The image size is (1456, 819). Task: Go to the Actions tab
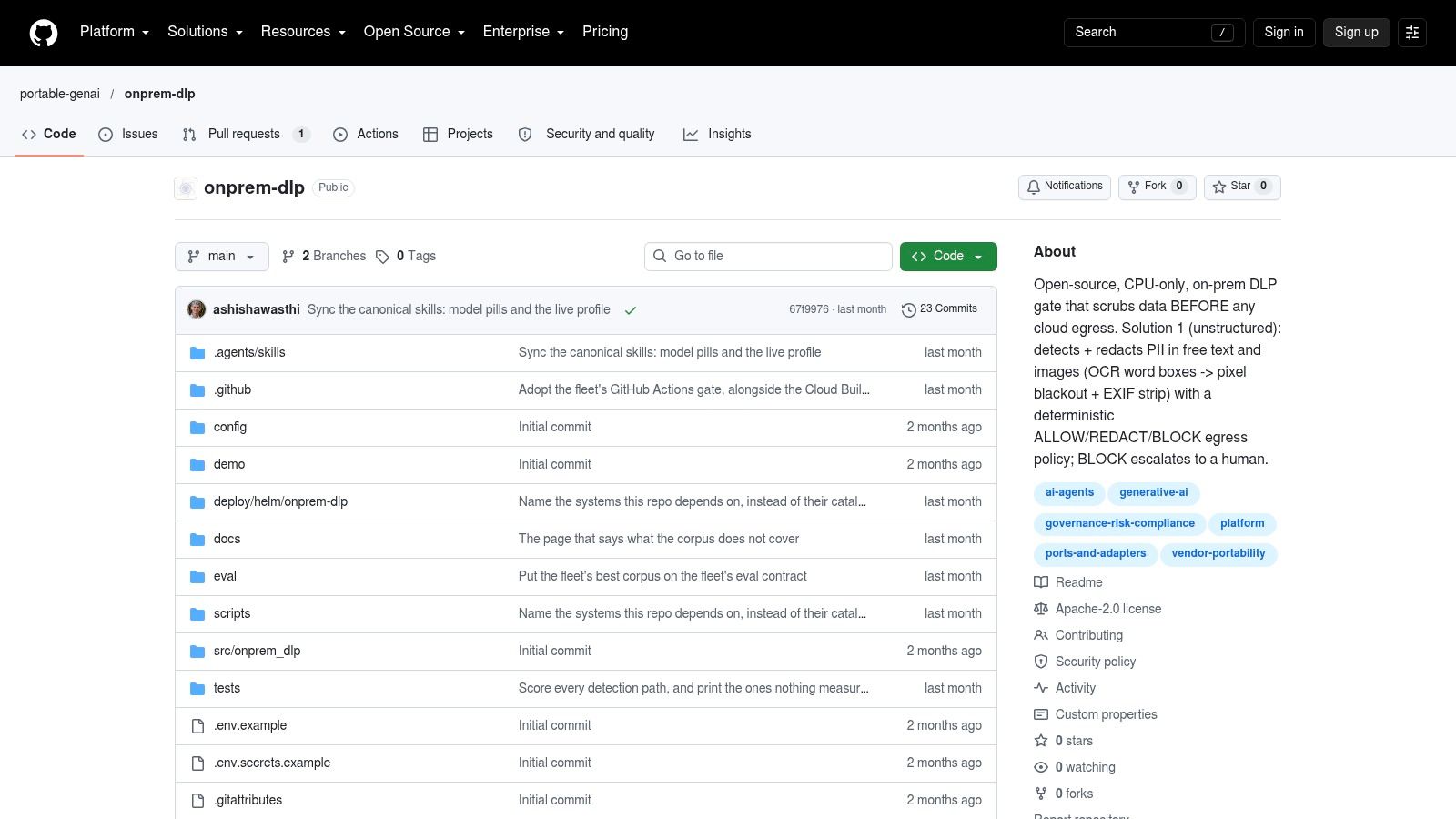(366, 134)
